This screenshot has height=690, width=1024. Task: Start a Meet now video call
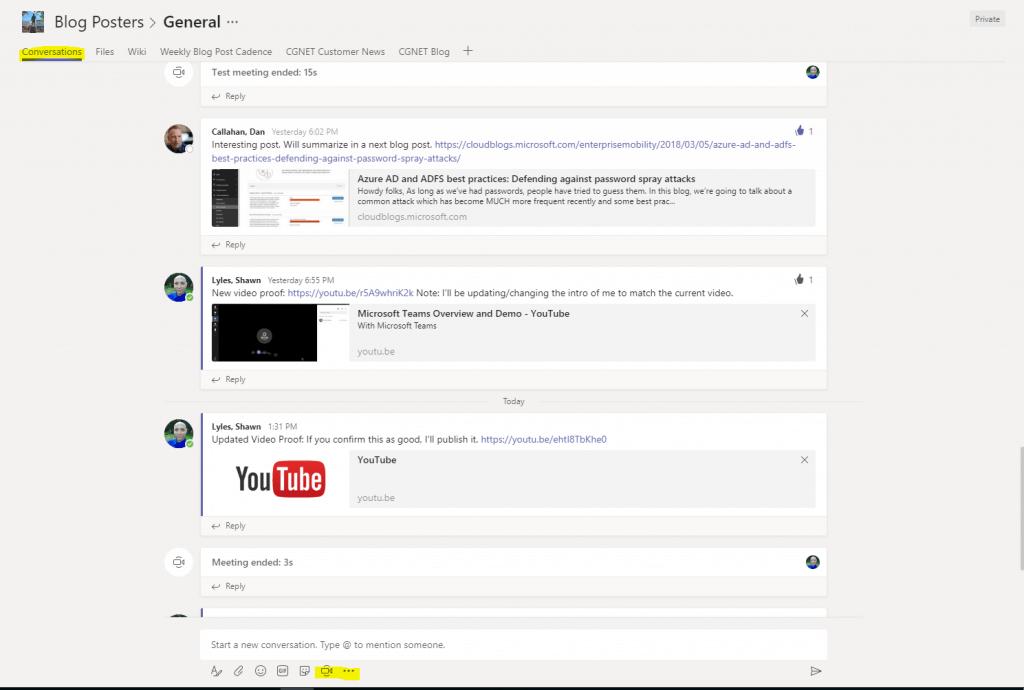coord(327,671)
